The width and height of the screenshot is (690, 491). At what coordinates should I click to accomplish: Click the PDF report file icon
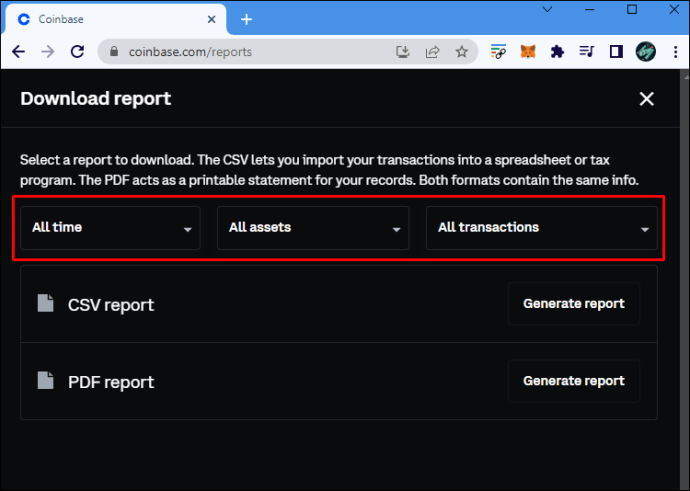45,381
